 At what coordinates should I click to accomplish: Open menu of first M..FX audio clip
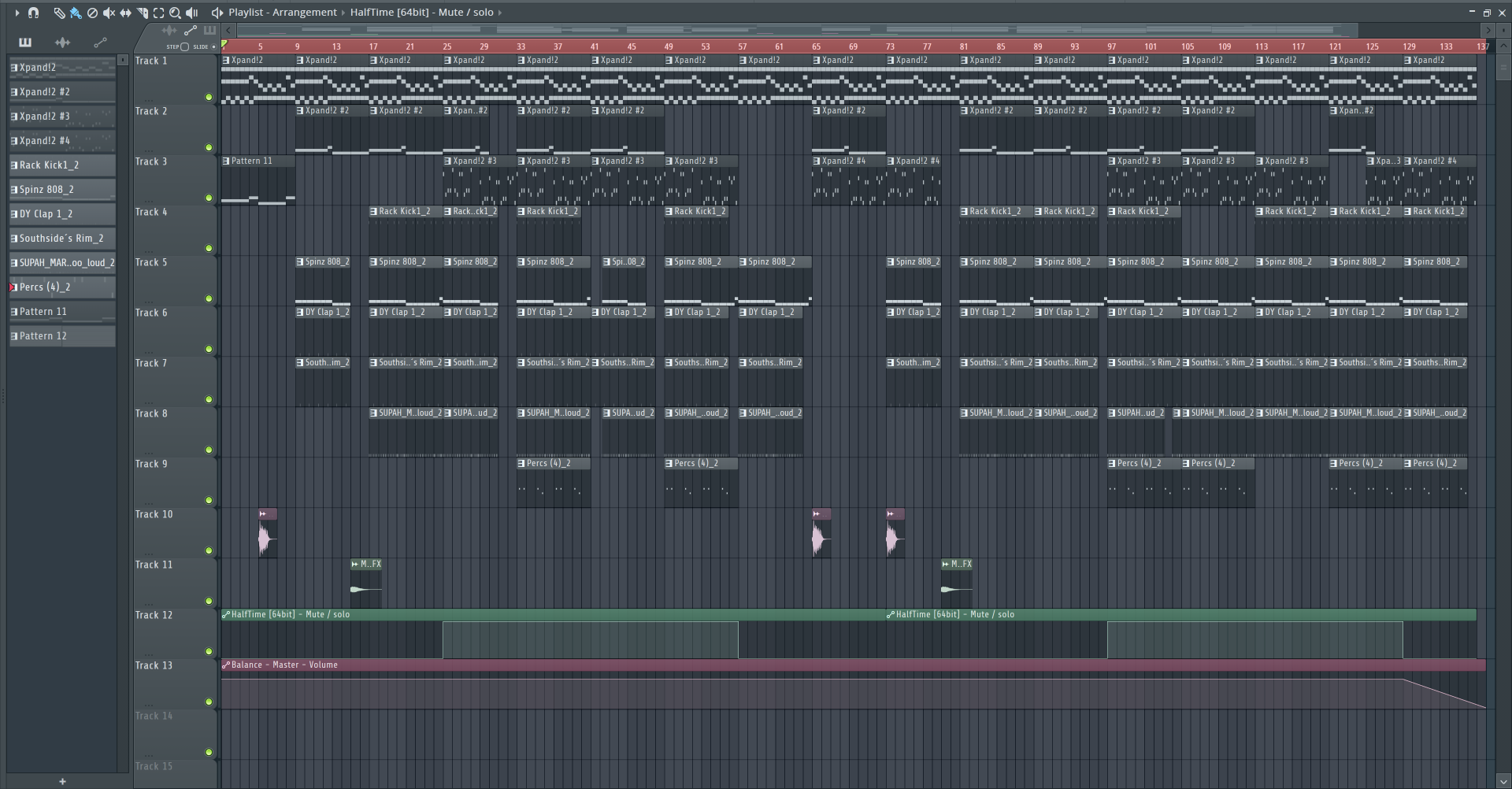(355, 565)
